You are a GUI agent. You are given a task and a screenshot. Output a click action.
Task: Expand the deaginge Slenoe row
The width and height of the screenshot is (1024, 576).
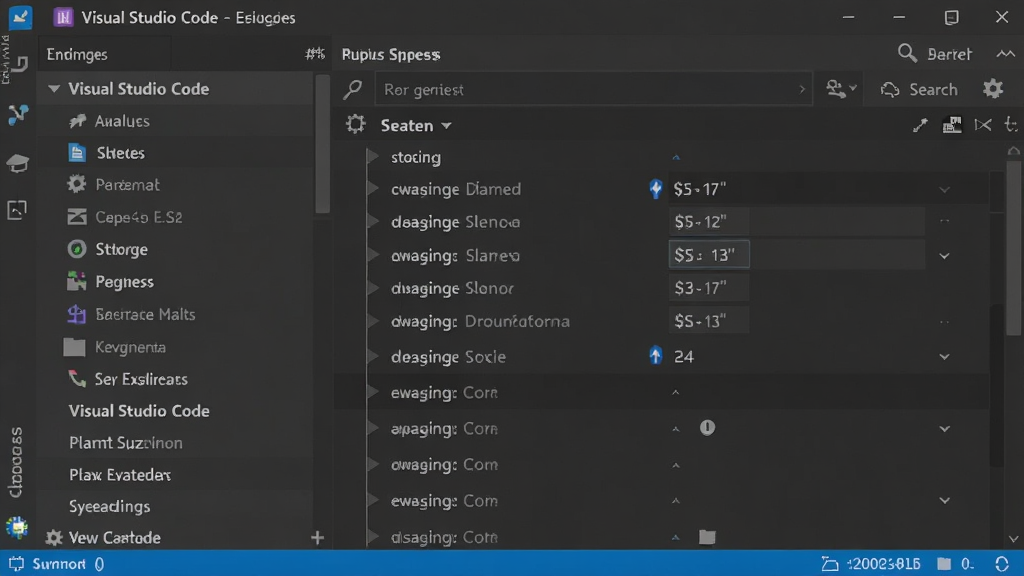click(x=373, y=221)
